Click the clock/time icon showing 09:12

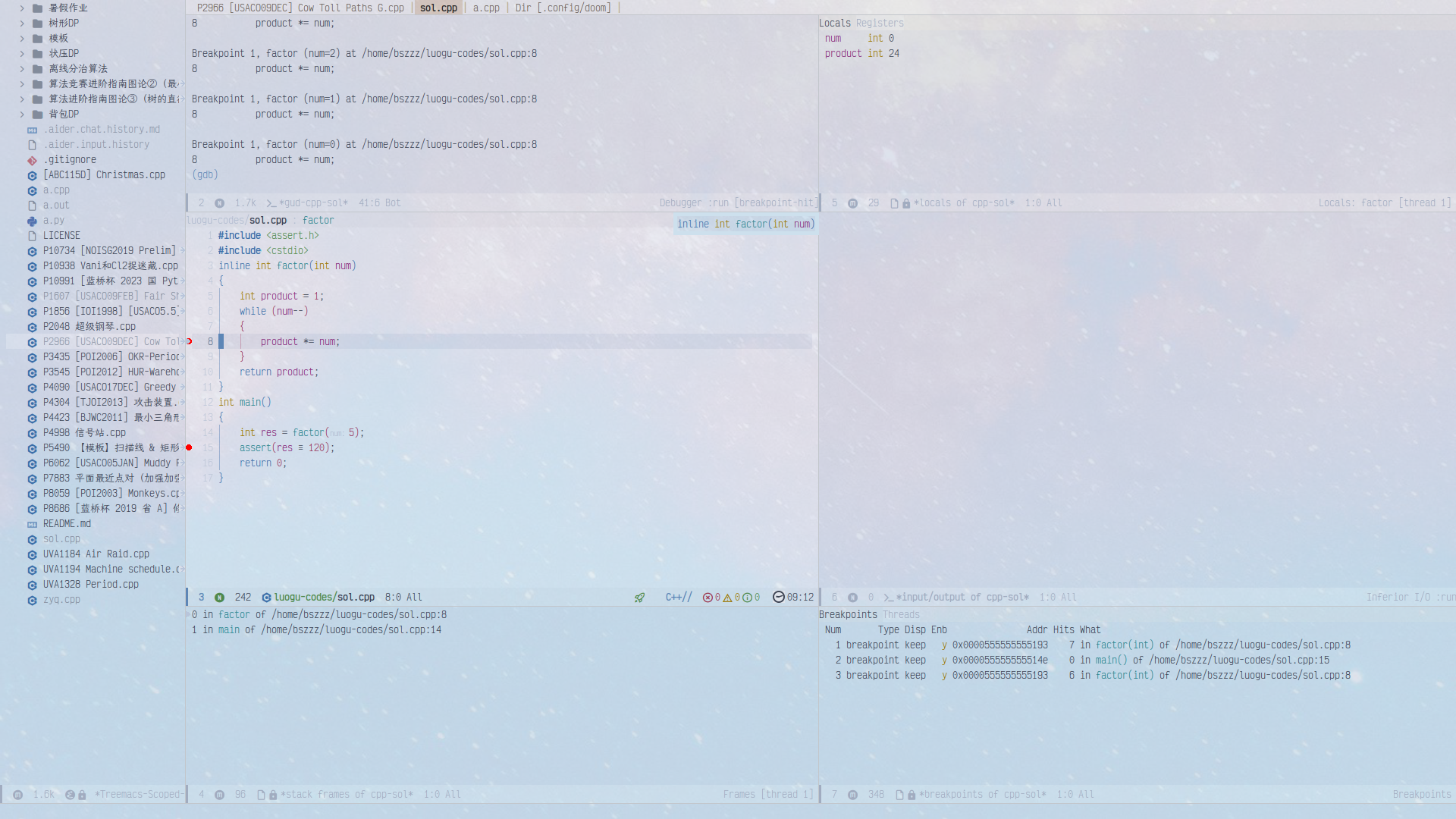(776, 597)
